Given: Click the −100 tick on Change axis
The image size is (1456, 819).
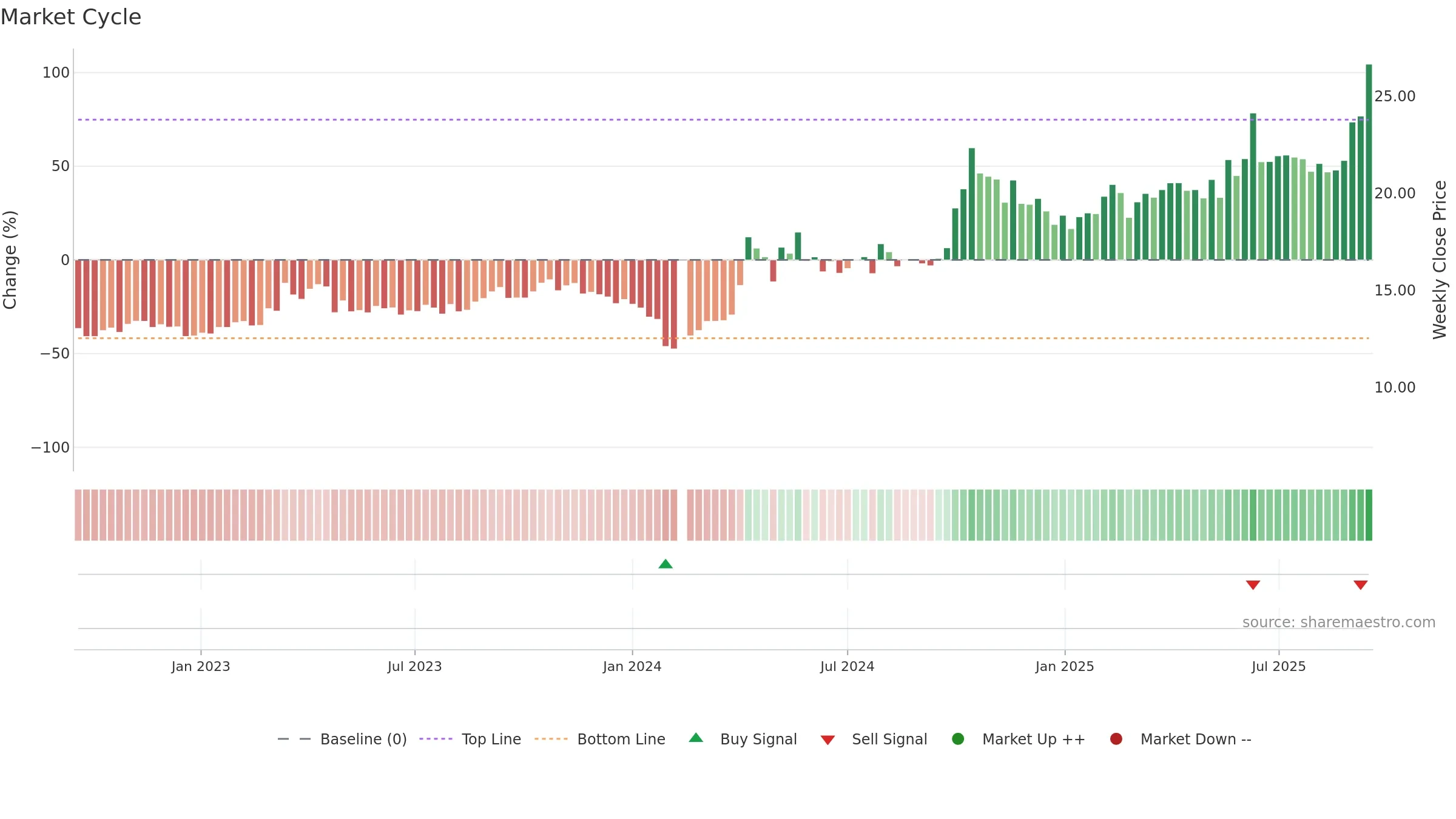Looking at the screenshot, I should (50, 448).
